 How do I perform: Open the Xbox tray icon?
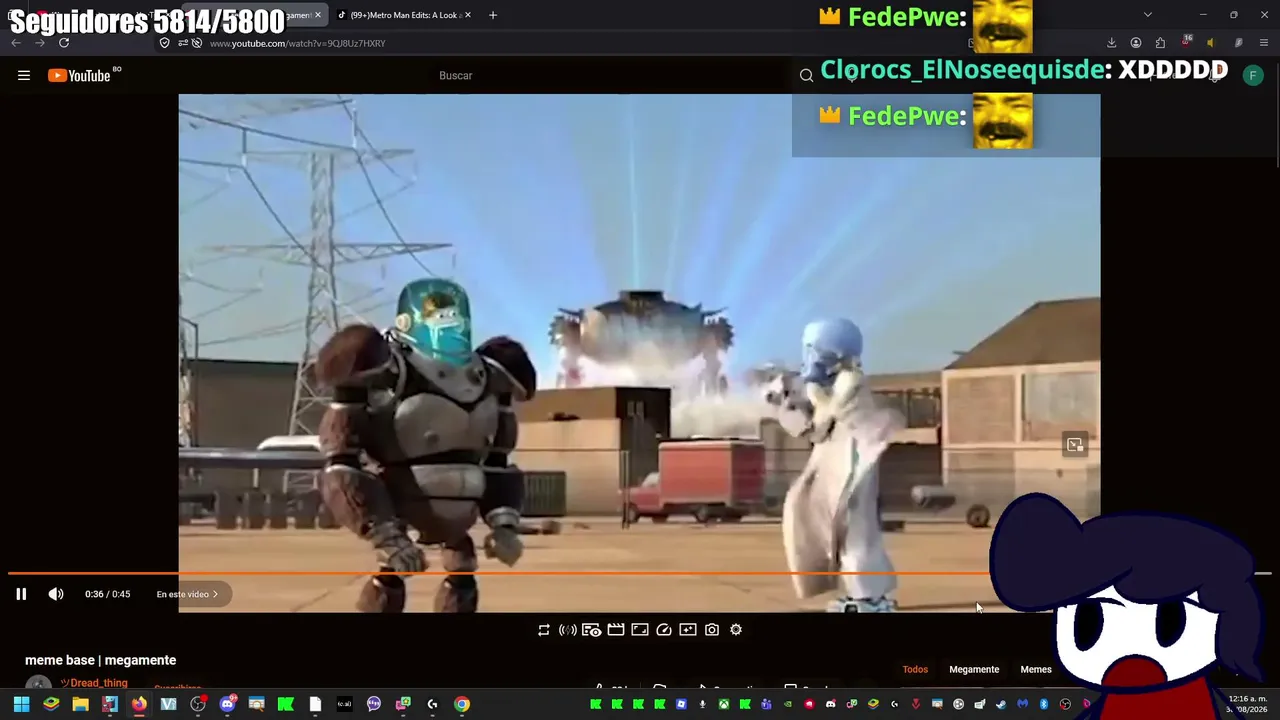click(723, 704)
